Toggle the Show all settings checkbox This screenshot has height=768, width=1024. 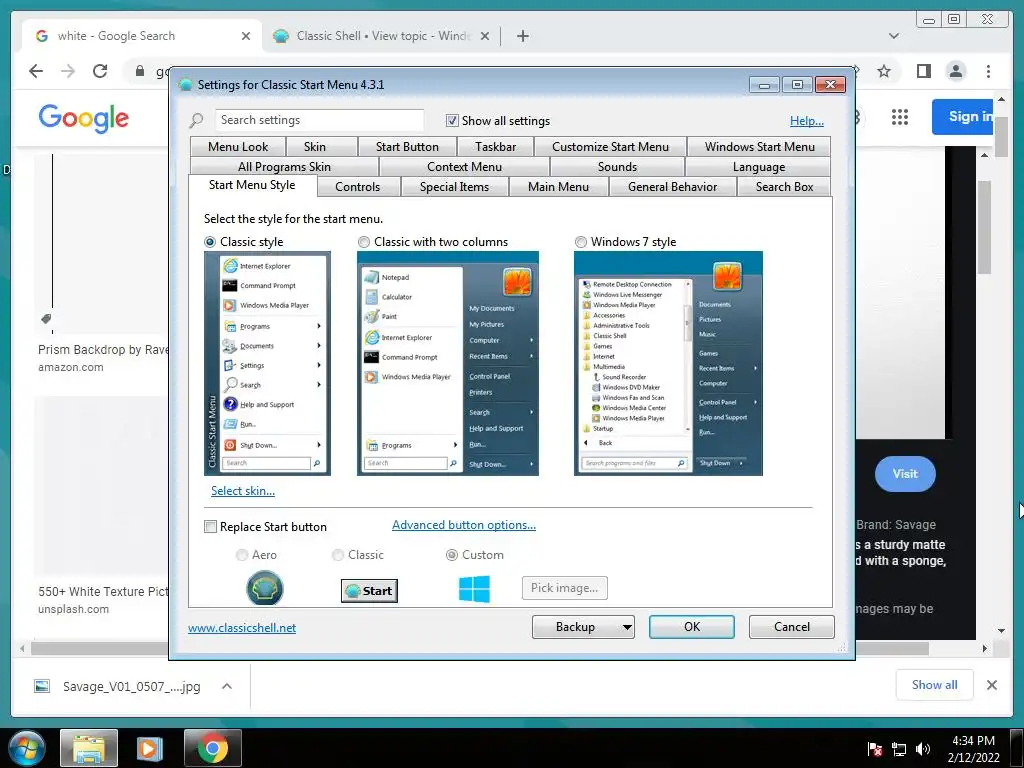coord(452,120)
